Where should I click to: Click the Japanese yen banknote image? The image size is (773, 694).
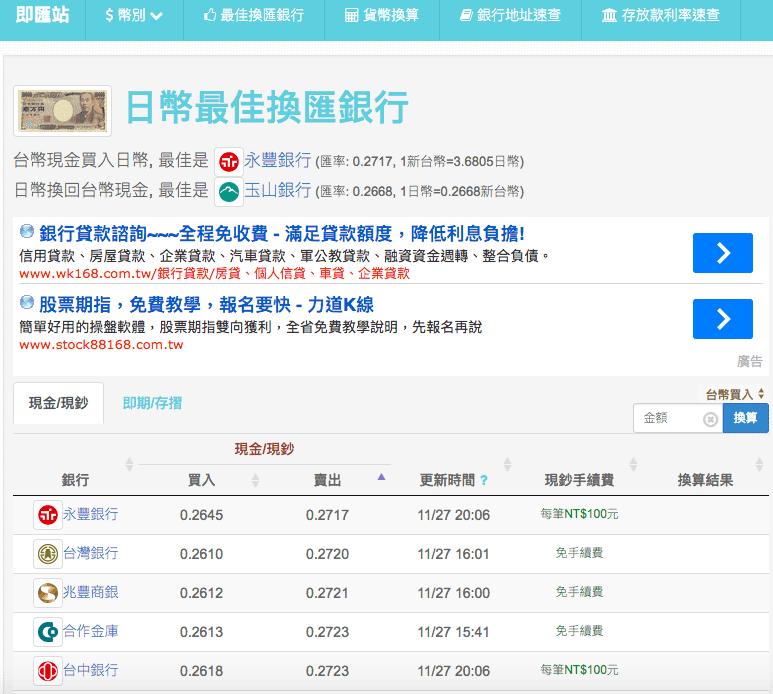tap(63, 111)
